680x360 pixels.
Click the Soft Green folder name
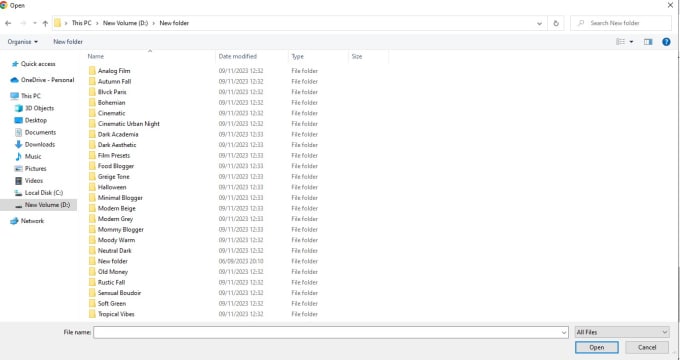(x=112, y=304)
